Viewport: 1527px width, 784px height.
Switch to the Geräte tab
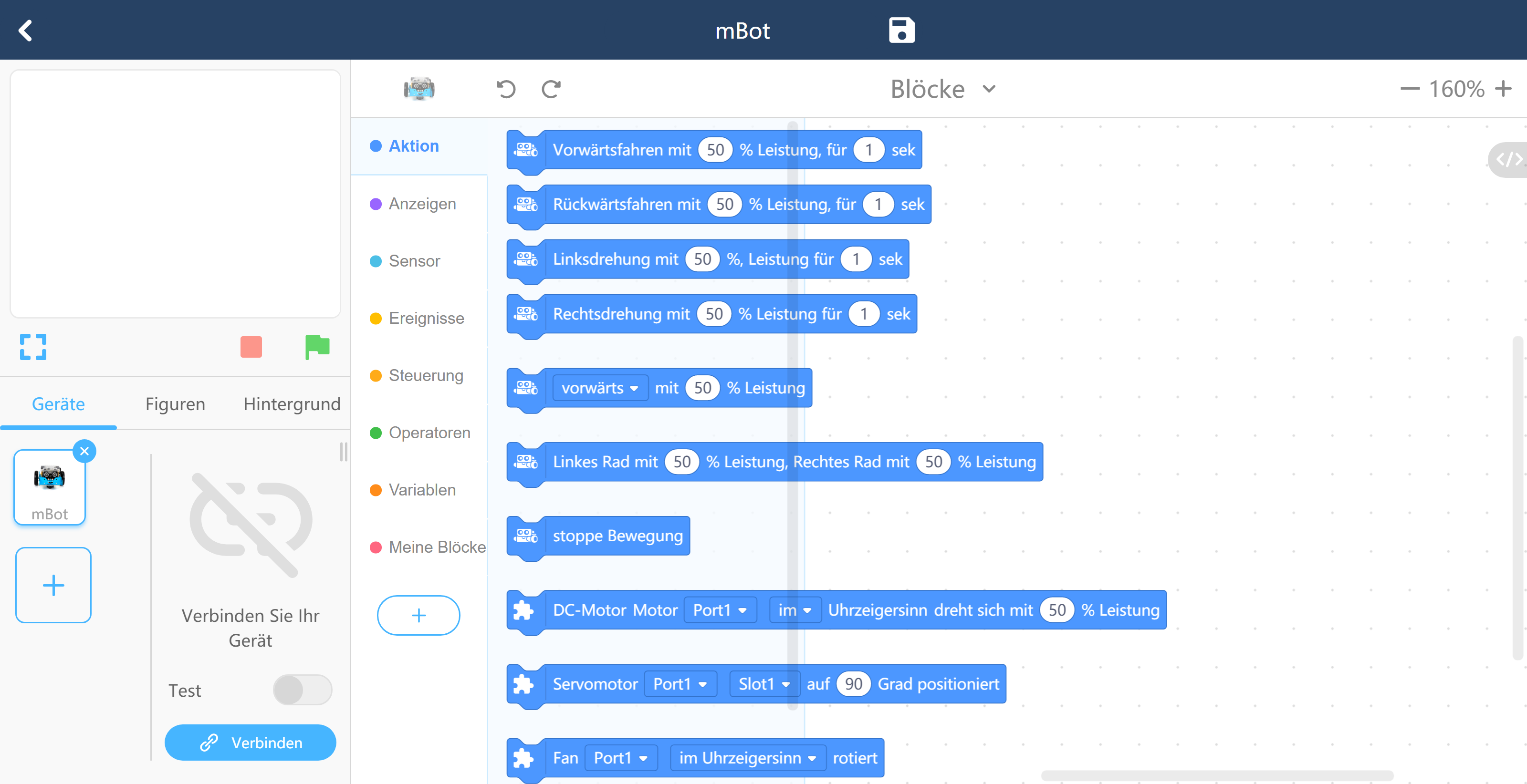click(x=58, y=404)
